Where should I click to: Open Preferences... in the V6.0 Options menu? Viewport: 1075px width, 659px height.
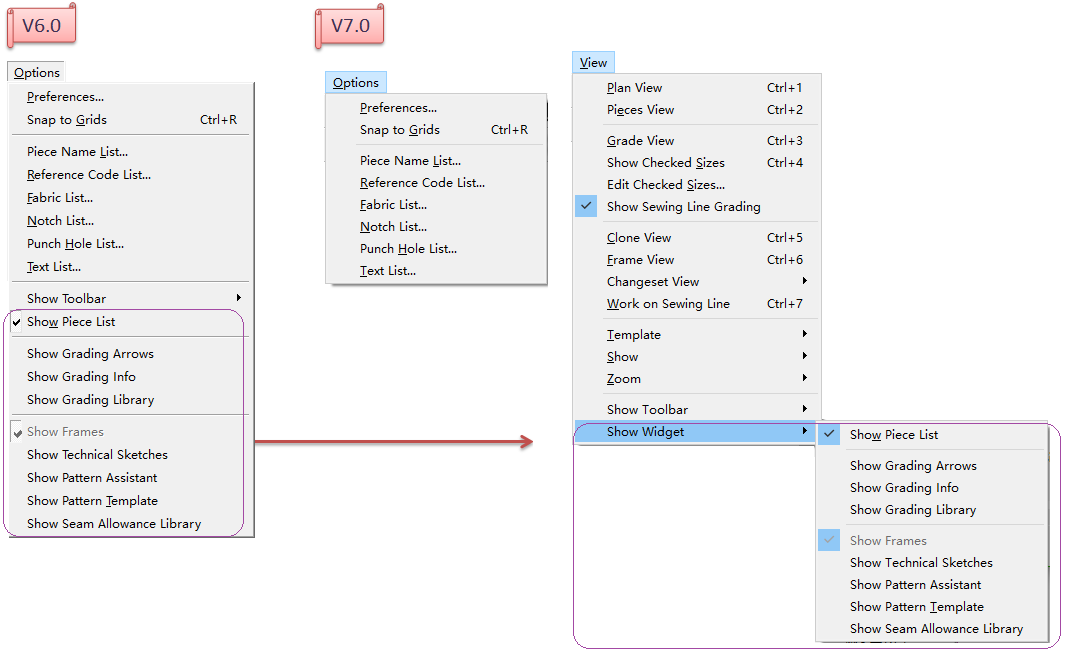[65, 97]
